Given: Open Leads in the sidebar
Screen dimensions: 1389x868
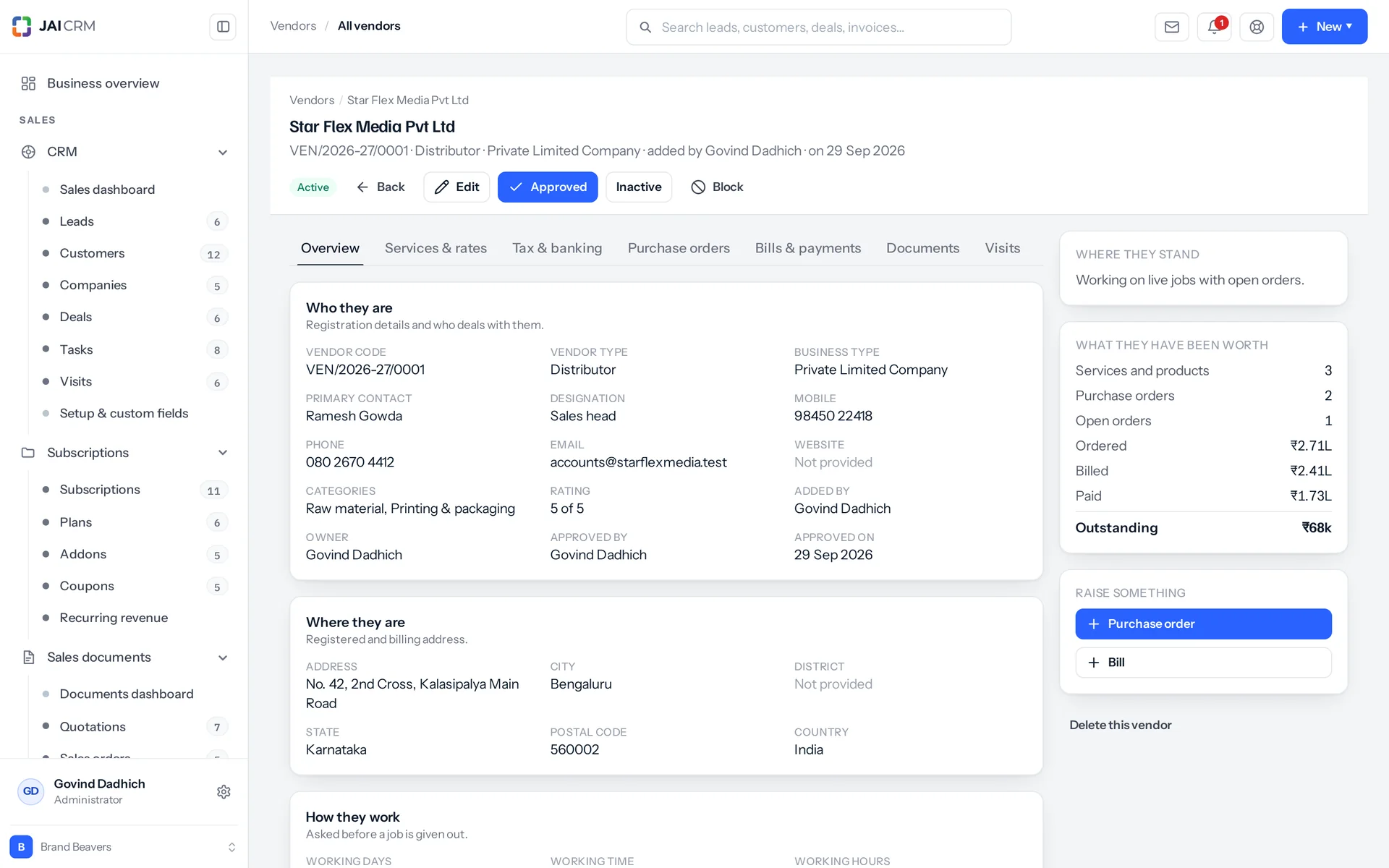Looking at the screenshot, I should [134, 221].
